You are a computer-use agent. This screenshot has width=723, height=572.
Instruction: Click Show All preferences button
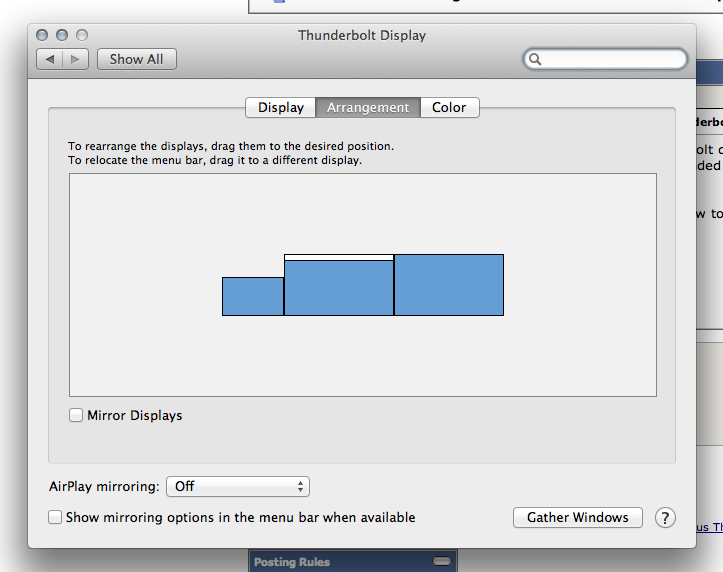point(136,59)
